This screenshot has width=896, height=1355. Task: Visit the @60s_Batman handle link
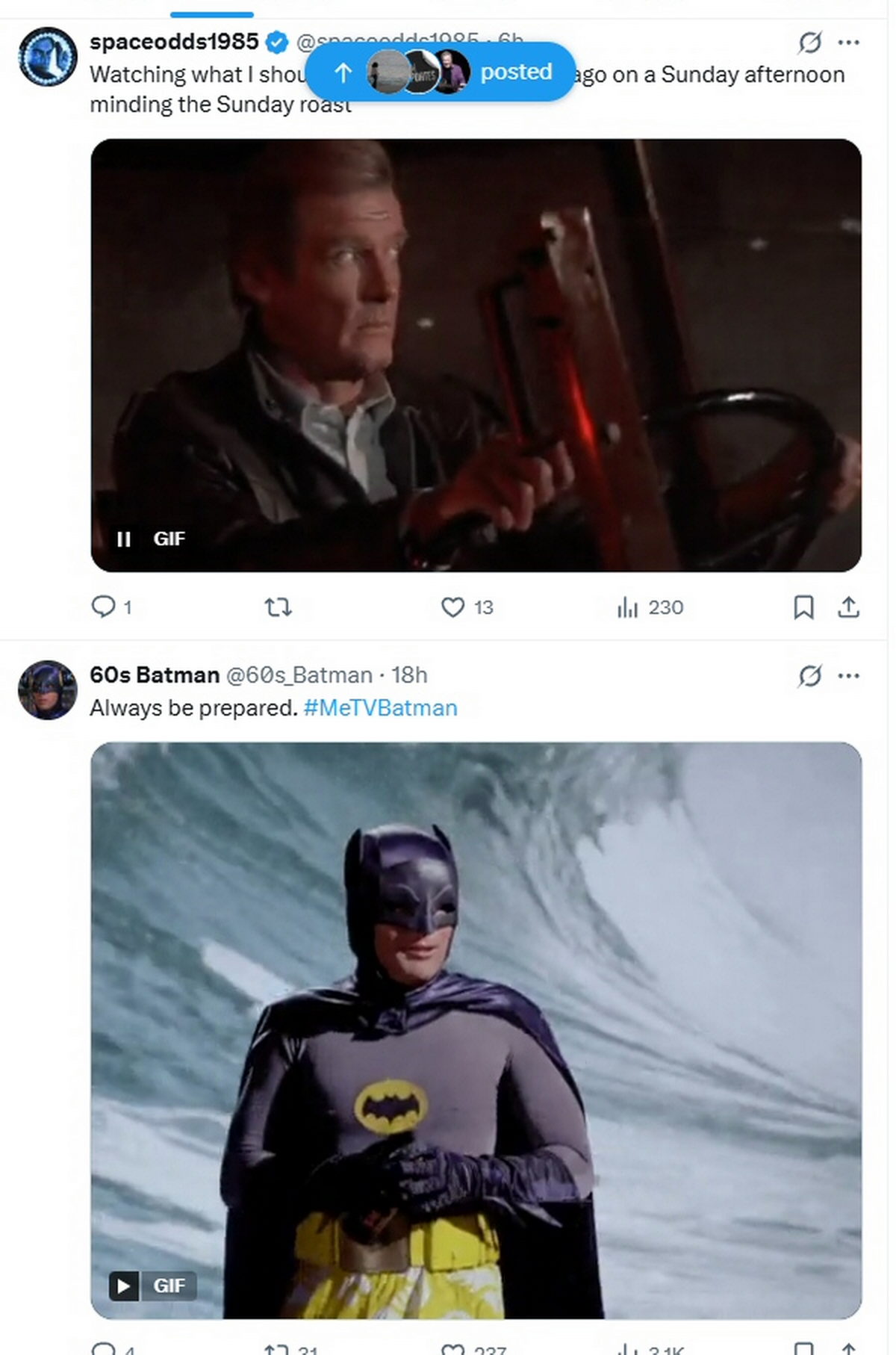(299, 675)
